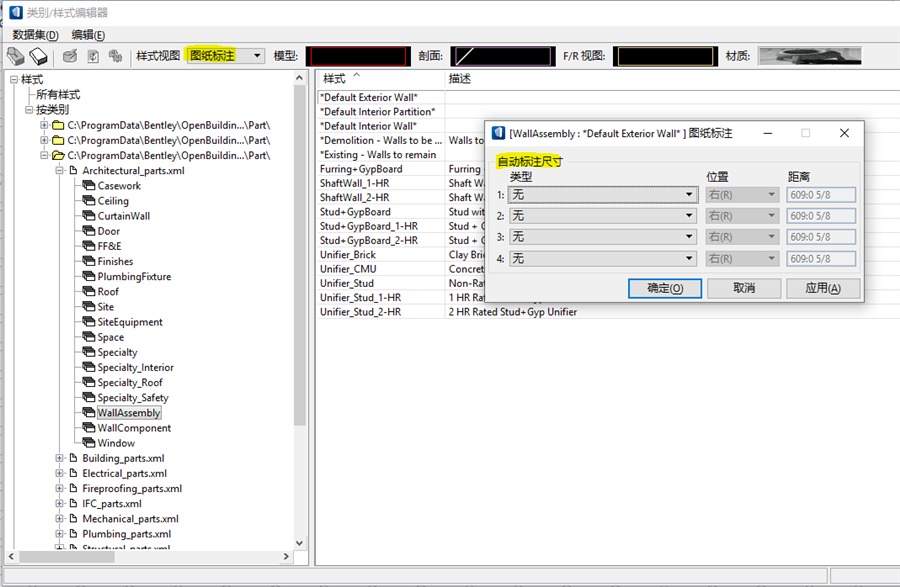Click the 模型 color swatch
This screenshot has height=587, width=900.
(358, 56)
